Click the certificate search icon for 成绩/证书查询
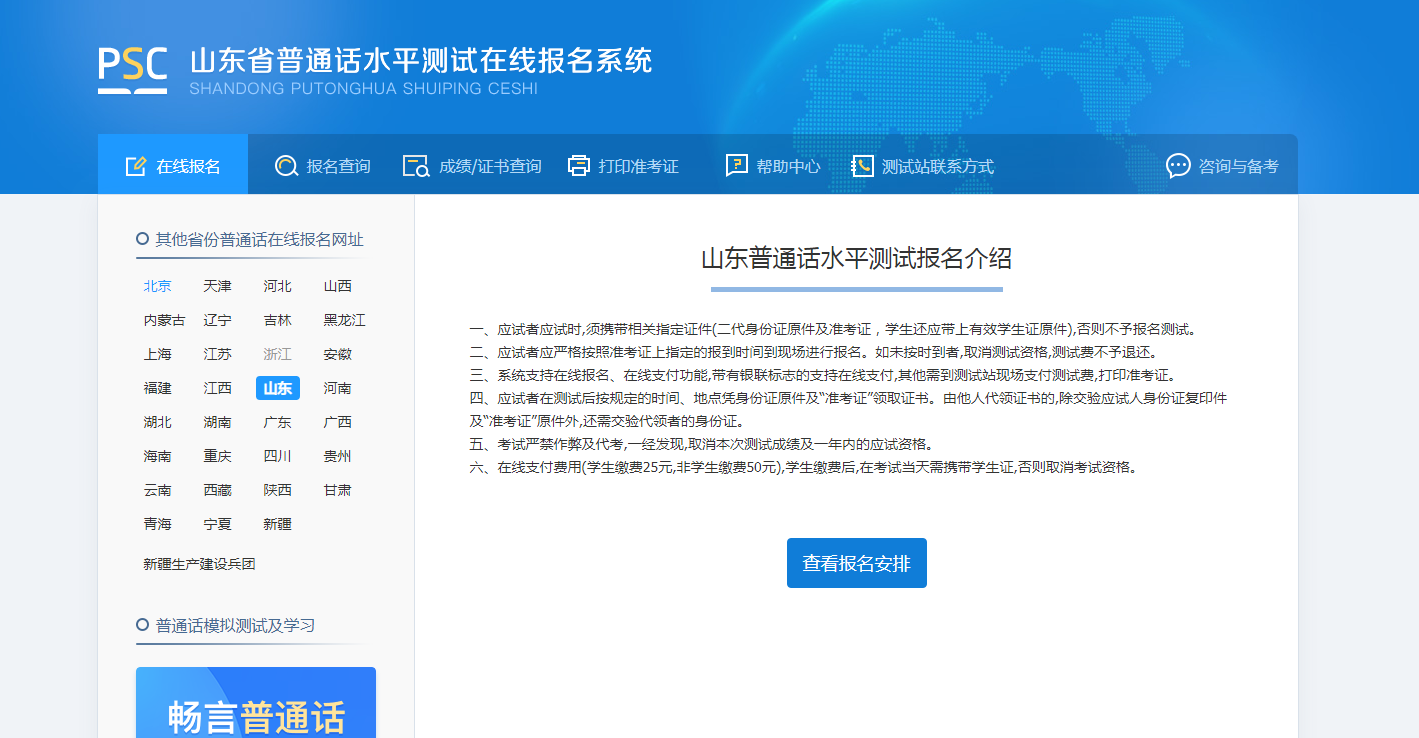This screenshot has width=1419, height=738. (415, 166)
